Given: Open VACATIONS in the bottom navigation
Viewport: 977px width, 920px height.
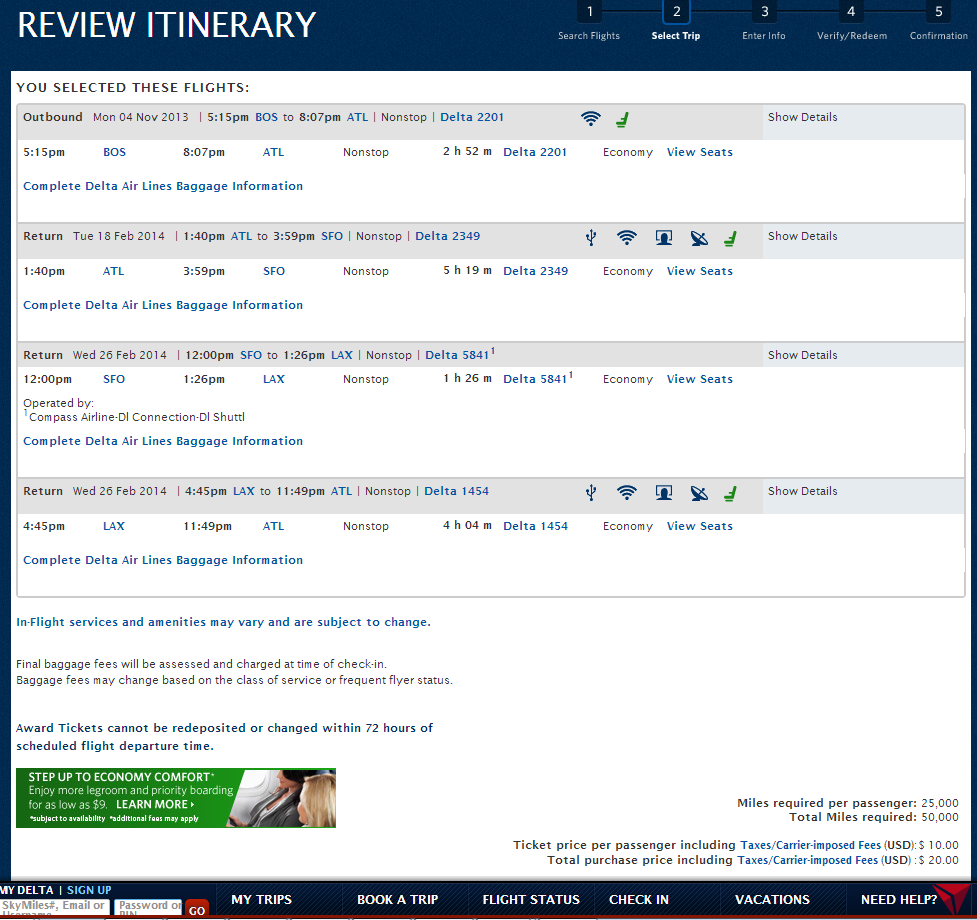Looking at the screenshot, I should tap(772, 899).
